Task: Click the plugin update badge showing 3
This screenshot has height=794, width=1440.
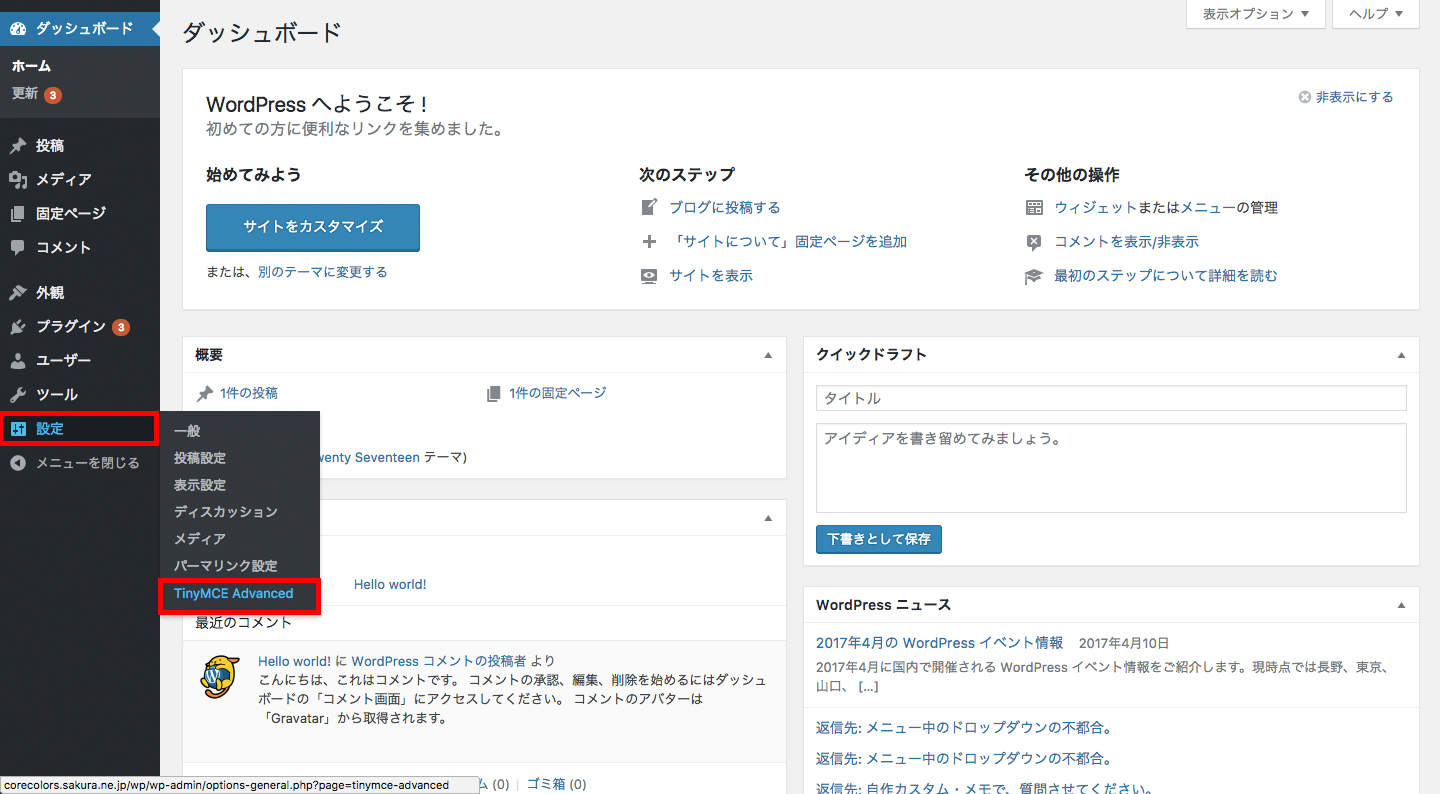Action: click(x=121, y=327)
